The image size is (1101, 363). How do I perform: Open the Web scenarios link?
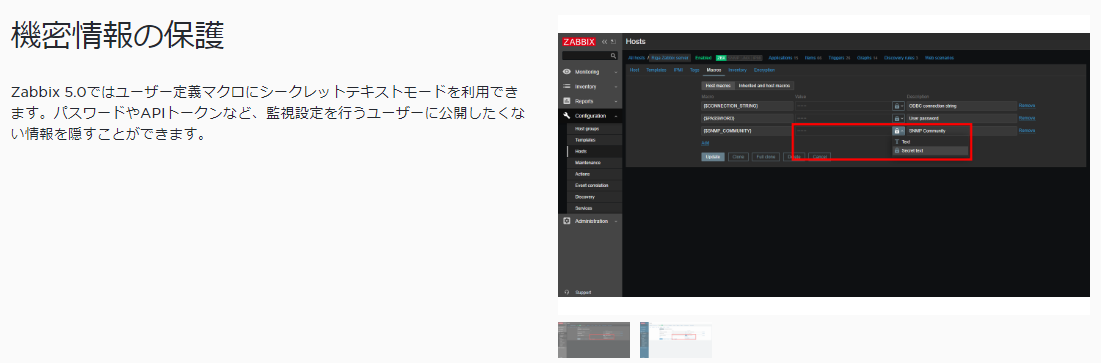pos(940,58)
